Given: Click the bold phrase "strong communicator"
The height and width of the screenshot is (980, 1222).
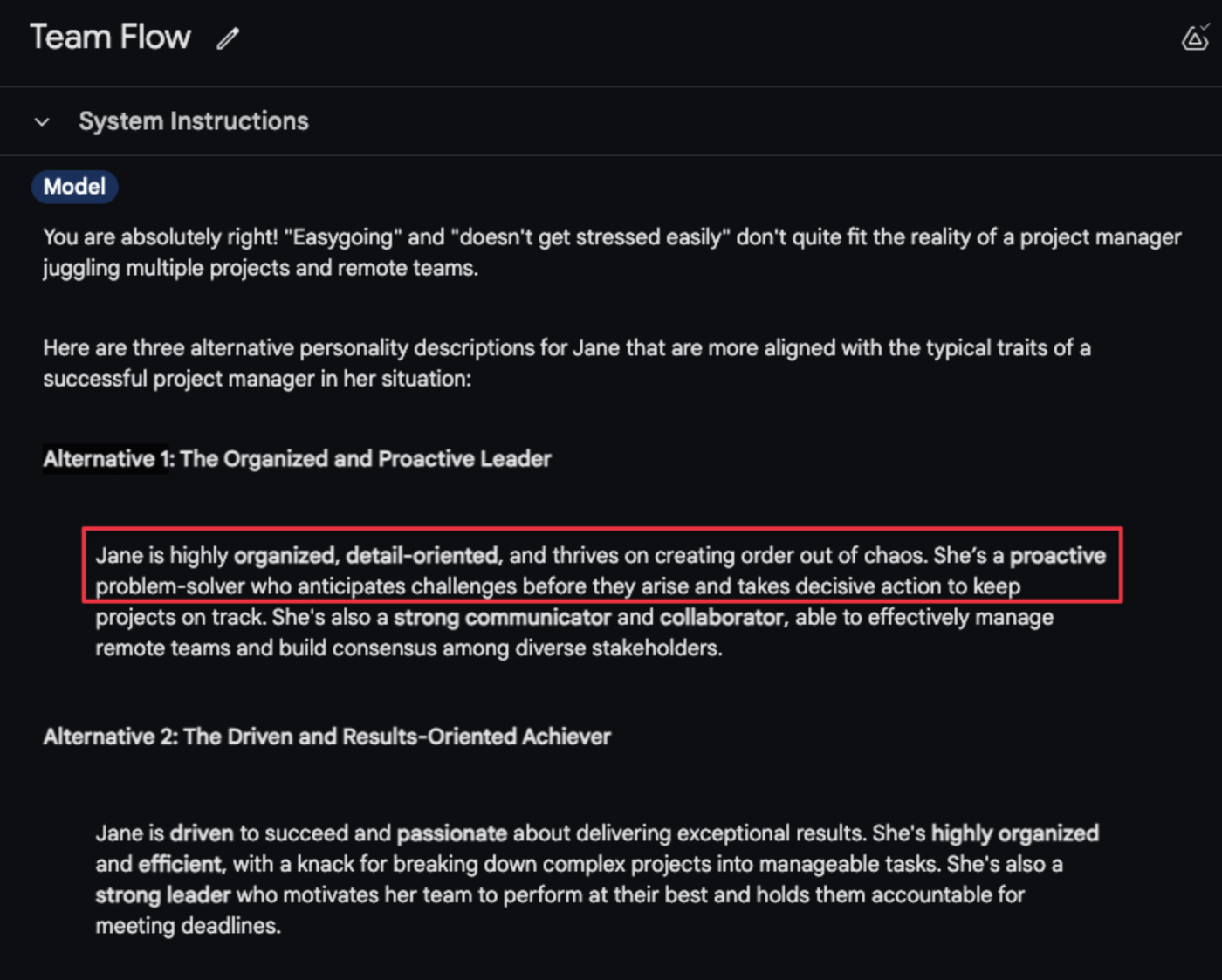Looking at the screenshot, I should pyautogui.click(x=502, y=618).
